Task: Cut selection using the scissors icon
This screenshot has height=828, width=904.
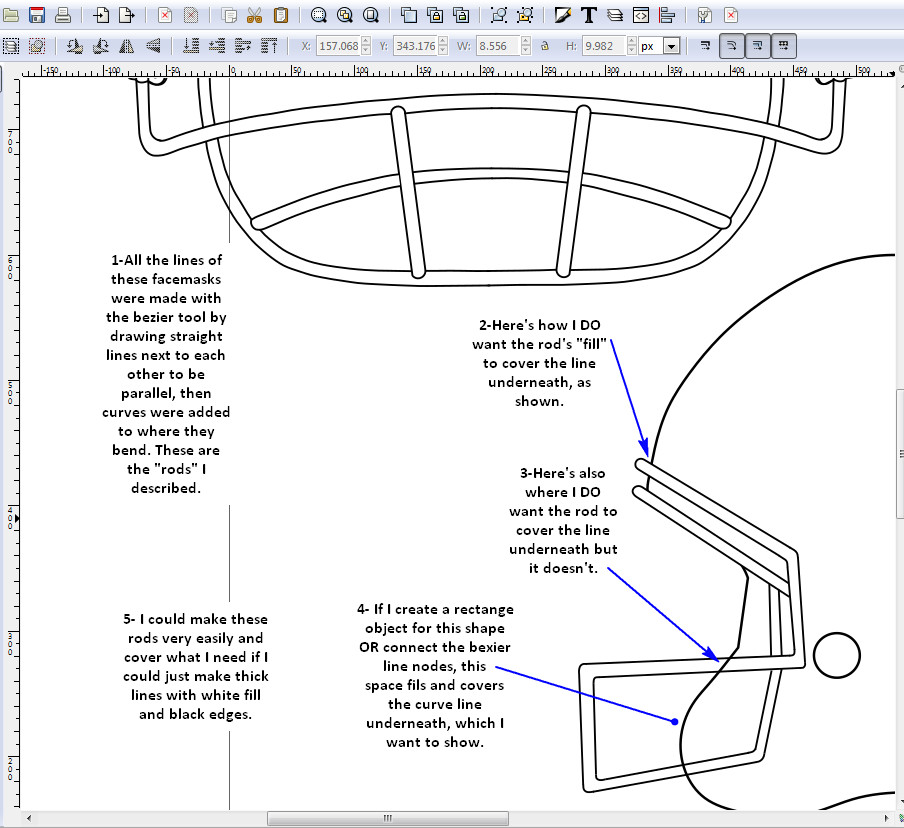Action: [x=254, y=15]
